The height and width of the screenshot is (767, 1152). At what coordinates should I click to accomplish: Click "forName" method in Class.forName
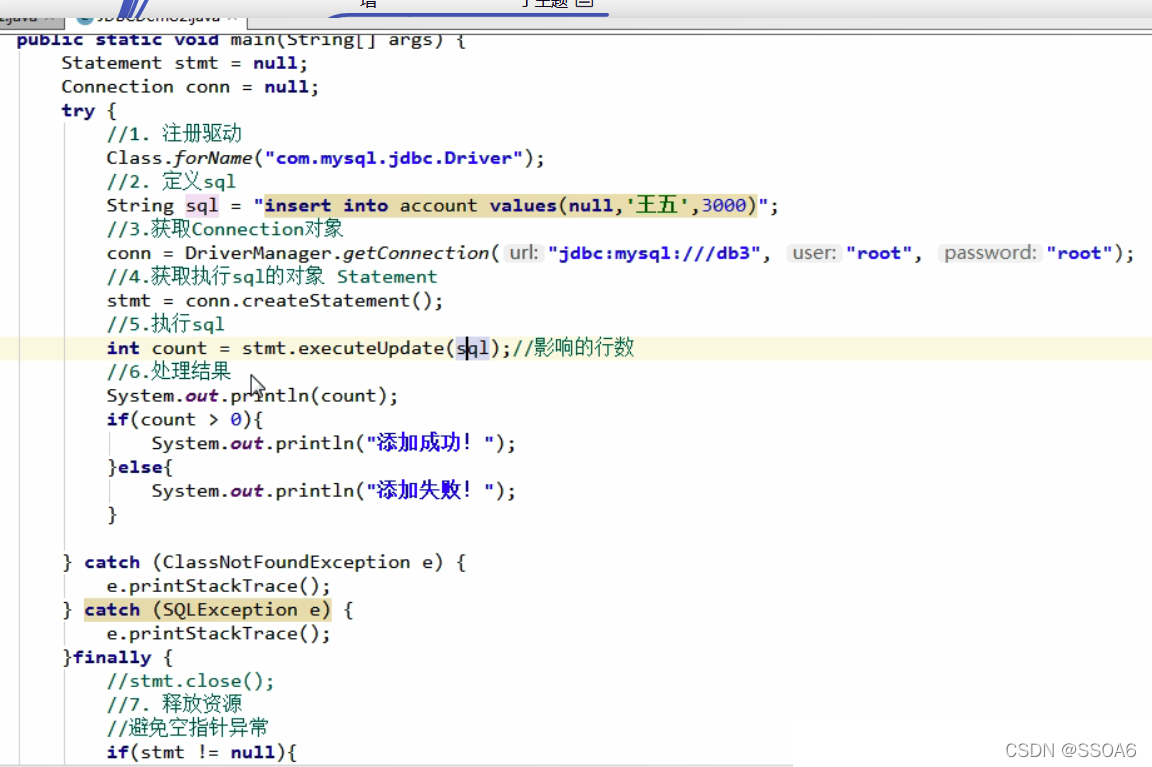pyautogui.click(x=213, y=158)
